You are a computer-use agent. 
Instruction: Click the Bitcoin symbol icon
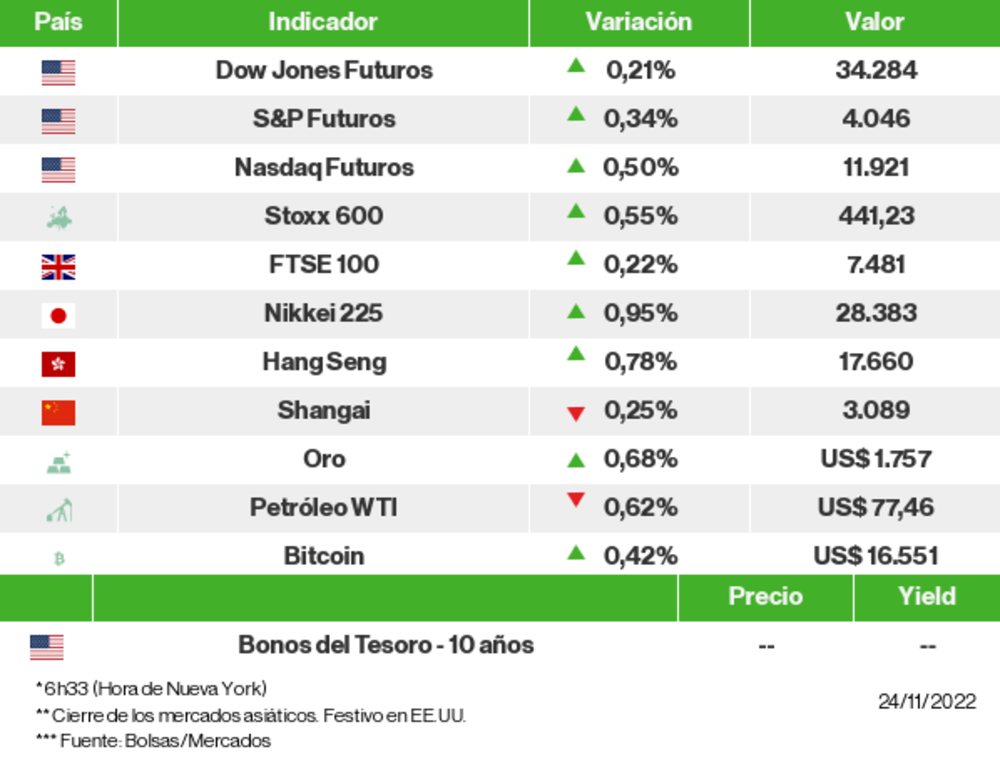pos(59,559)
